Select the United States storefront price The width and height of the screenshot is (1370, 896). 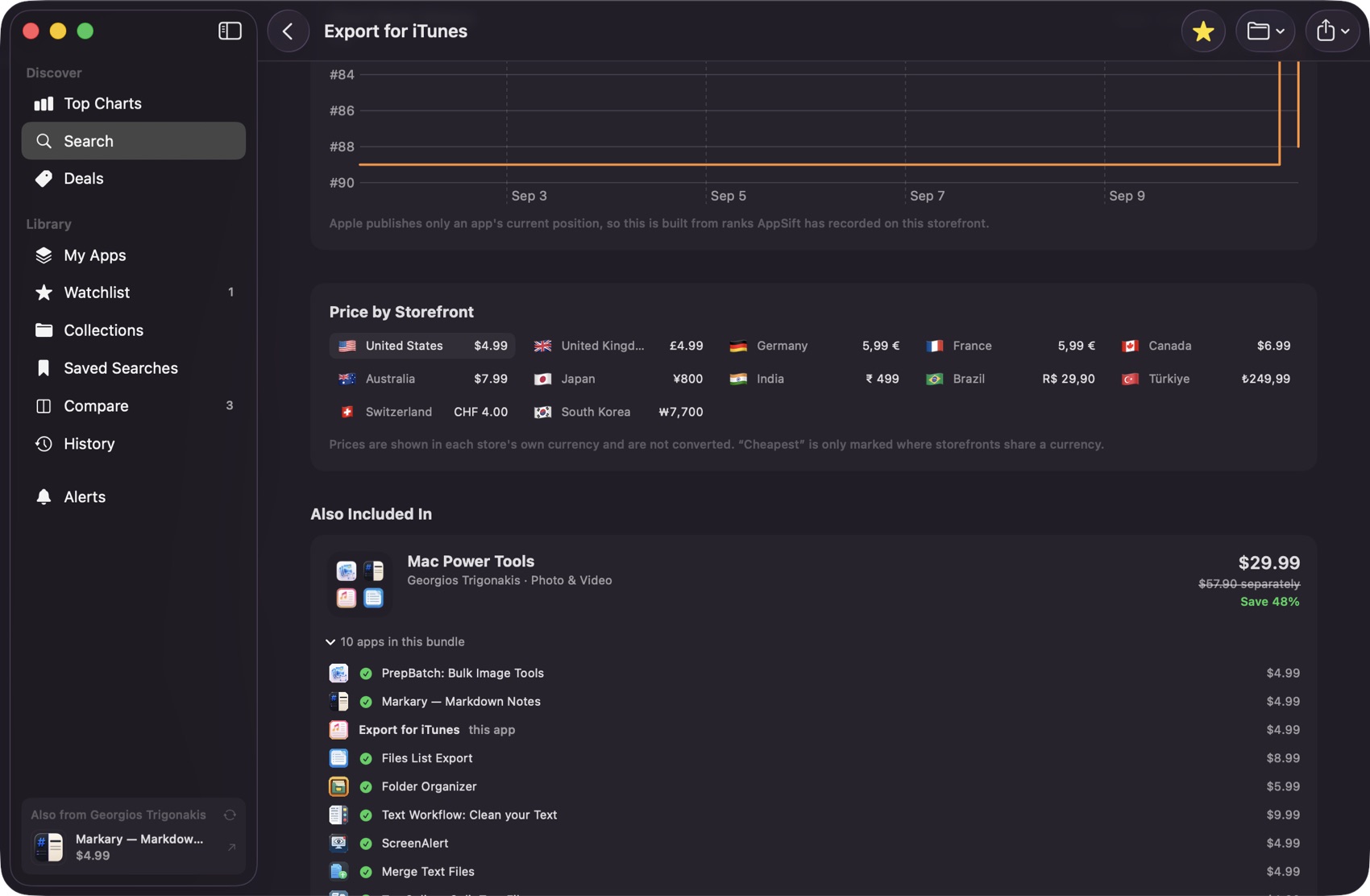pos(422,346)
